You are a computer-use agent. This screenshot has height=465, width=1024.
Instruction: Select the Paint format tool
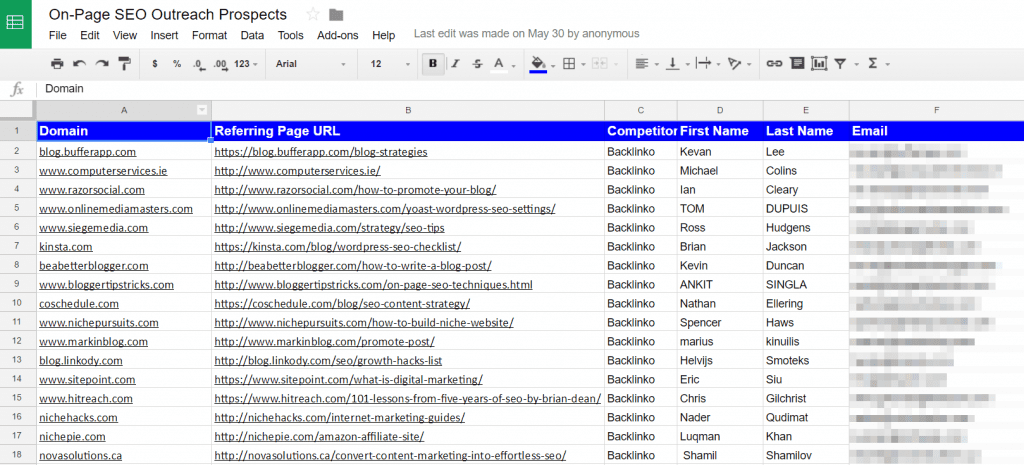click(x=124, y=63)
